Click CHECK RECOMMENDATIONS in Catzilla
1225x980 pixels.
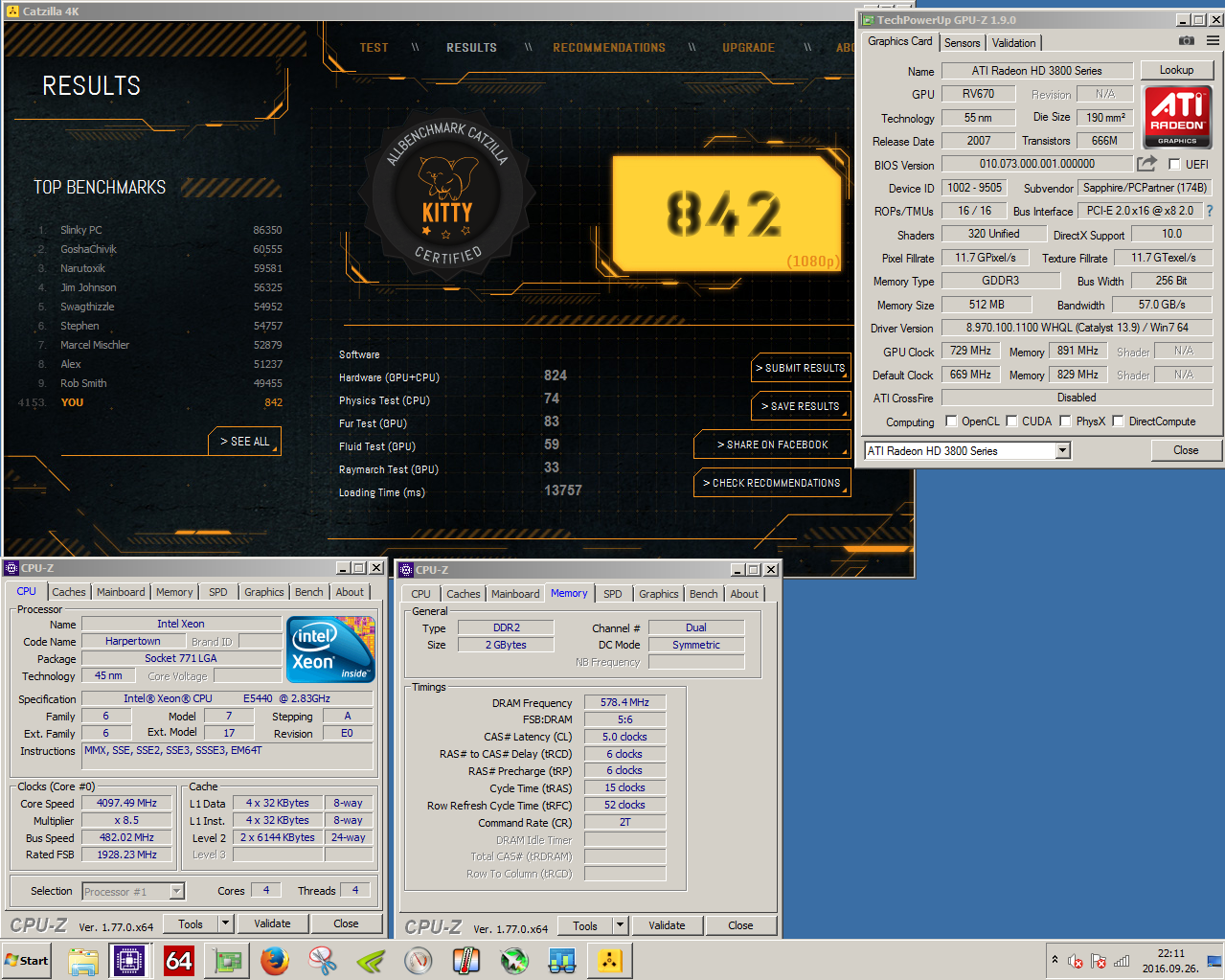[x=772, y=483]
